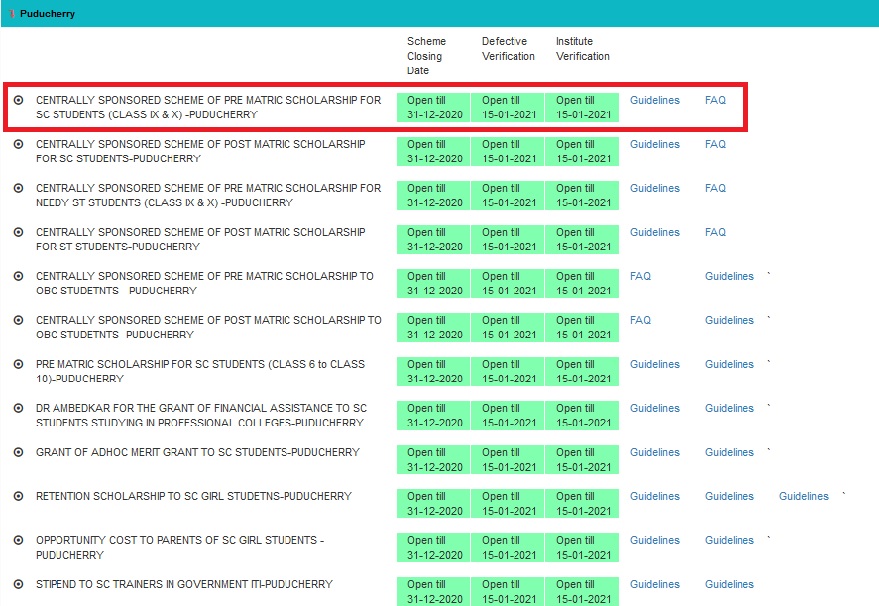Open Post Matric Scholarship for ST Students-Puducherry

[201, 239]
